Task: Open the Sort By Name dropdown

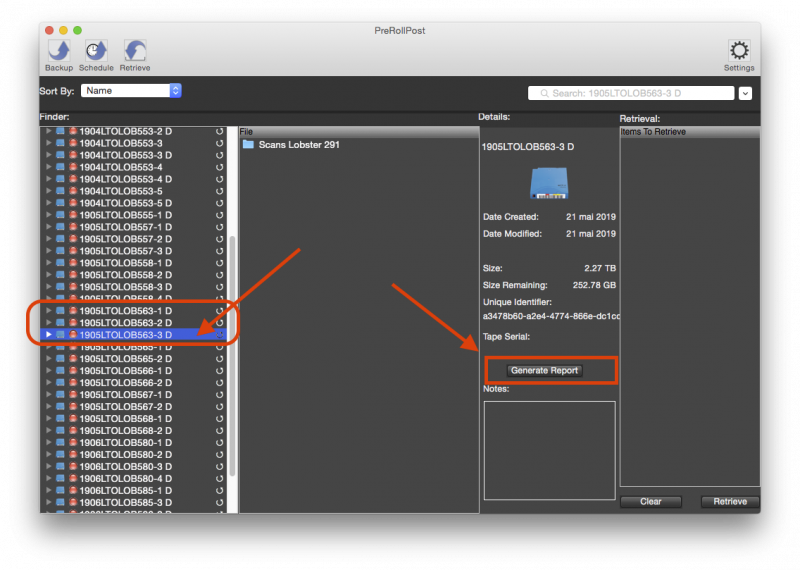Action: click(131, 90)
